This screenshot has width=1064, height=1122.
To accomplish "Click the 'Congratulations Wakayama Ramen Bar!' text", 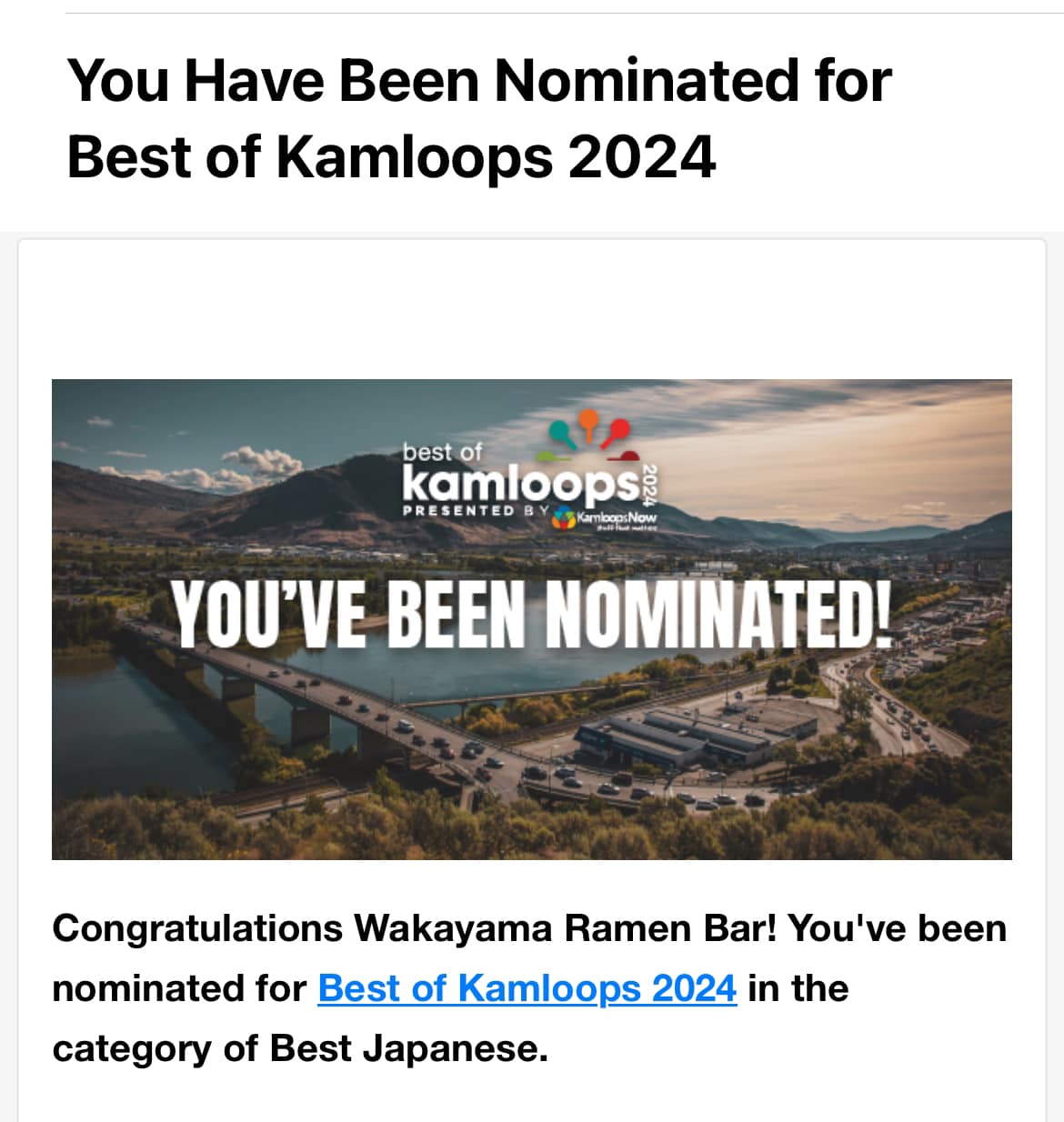I will point(415,928).
